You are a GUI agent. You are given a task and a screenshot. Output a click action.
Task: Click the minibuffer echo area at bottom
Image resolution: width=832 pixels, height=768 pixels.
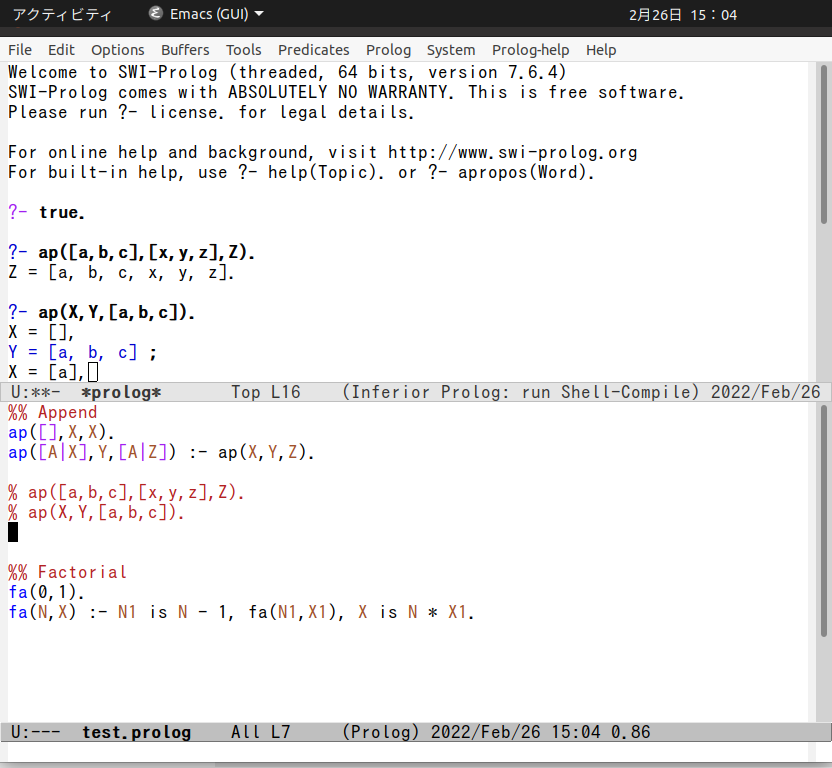[408, 752]
